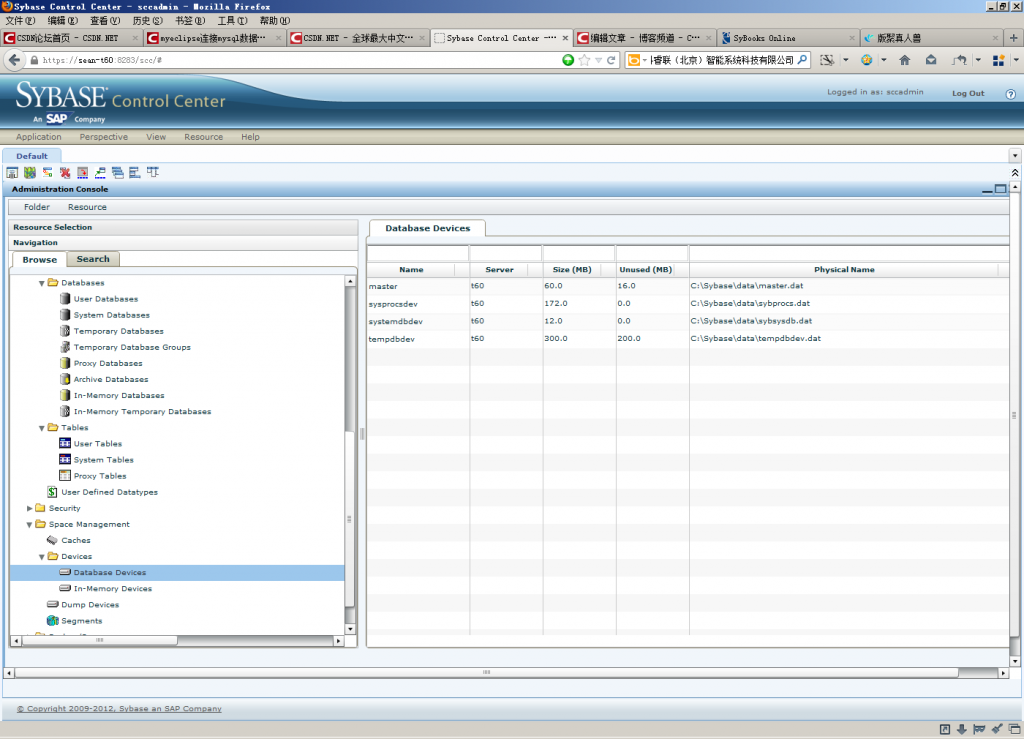This screenshot has height=739, width=1024.
Task: Select the Browse navigation tab
Action: (39, 260)
